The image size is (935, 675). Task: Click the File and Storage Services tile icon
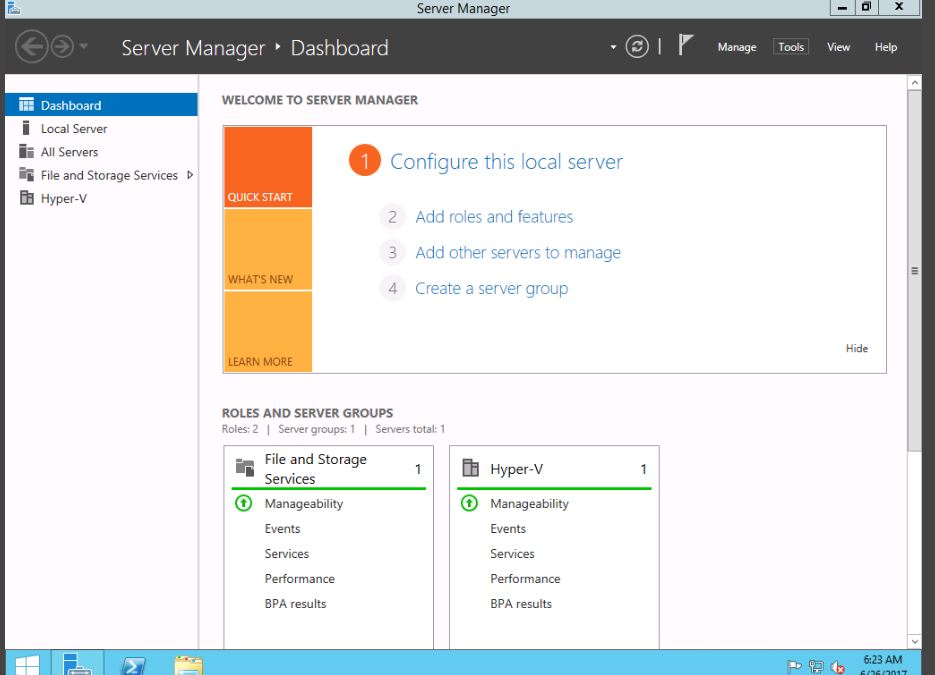(x=245, y=467)
